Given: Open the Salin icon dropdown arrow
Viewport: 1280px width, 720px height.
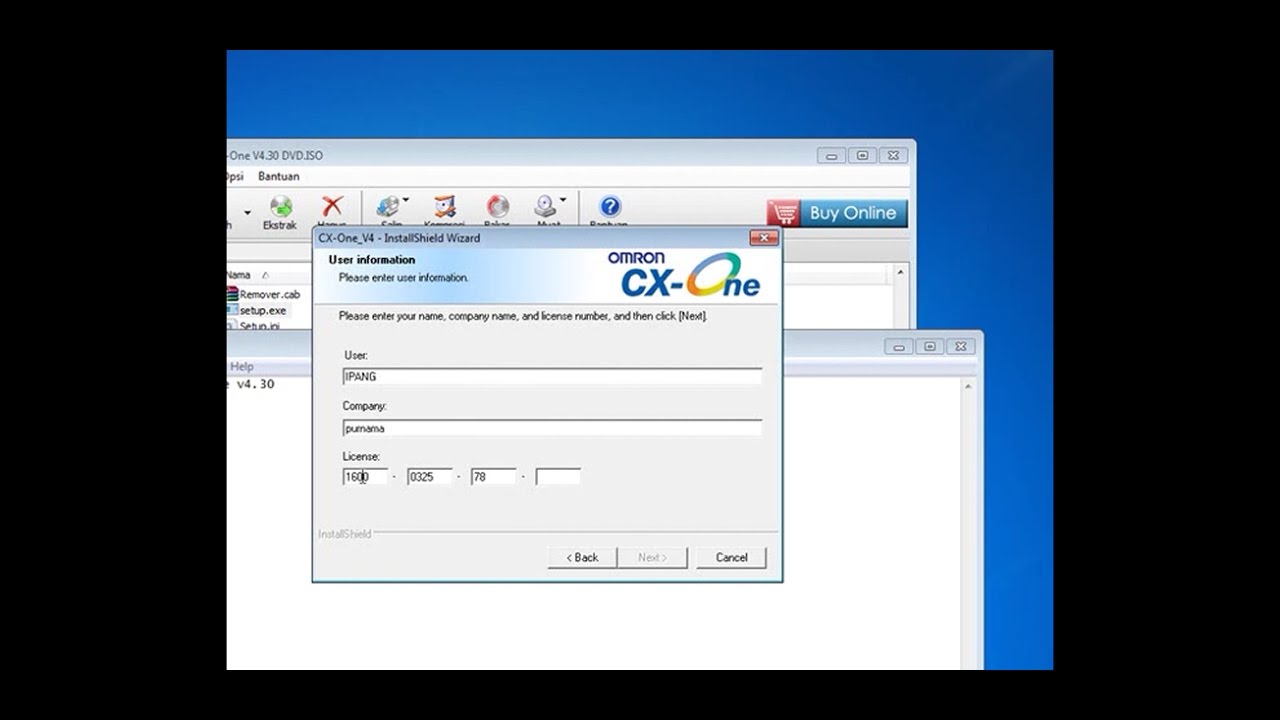Looking at the screenshot, I should pos(405,200).
